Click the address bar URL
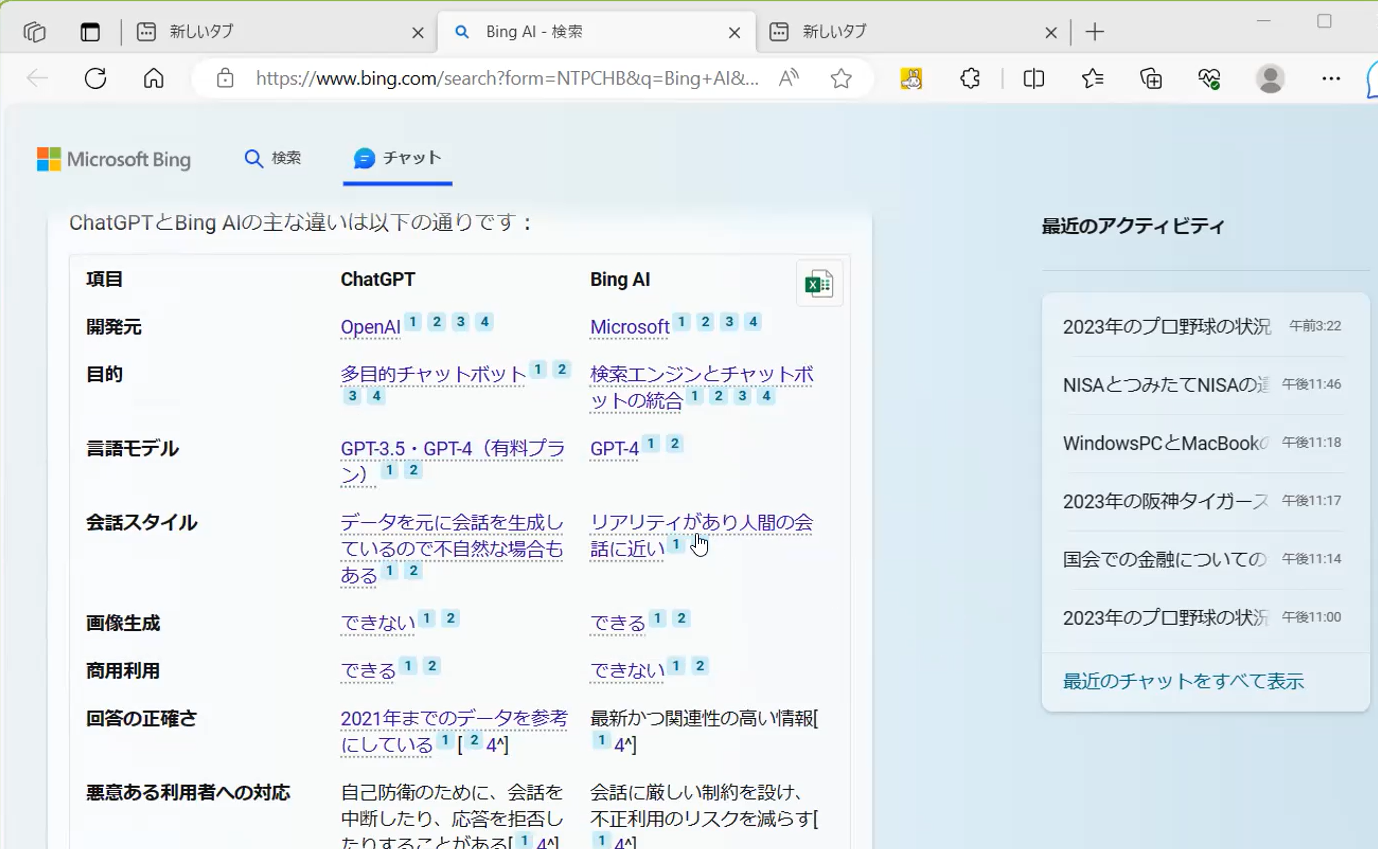Image resolution: width=1378 pixels, height=849 pixels. tap(507, 78)
